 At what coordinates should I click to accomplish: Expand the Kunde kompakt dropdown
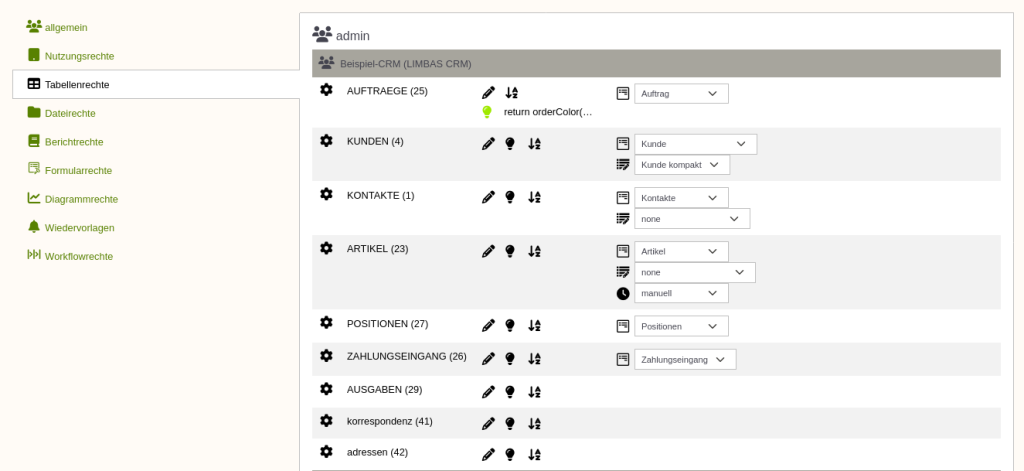tap(682, 165)
